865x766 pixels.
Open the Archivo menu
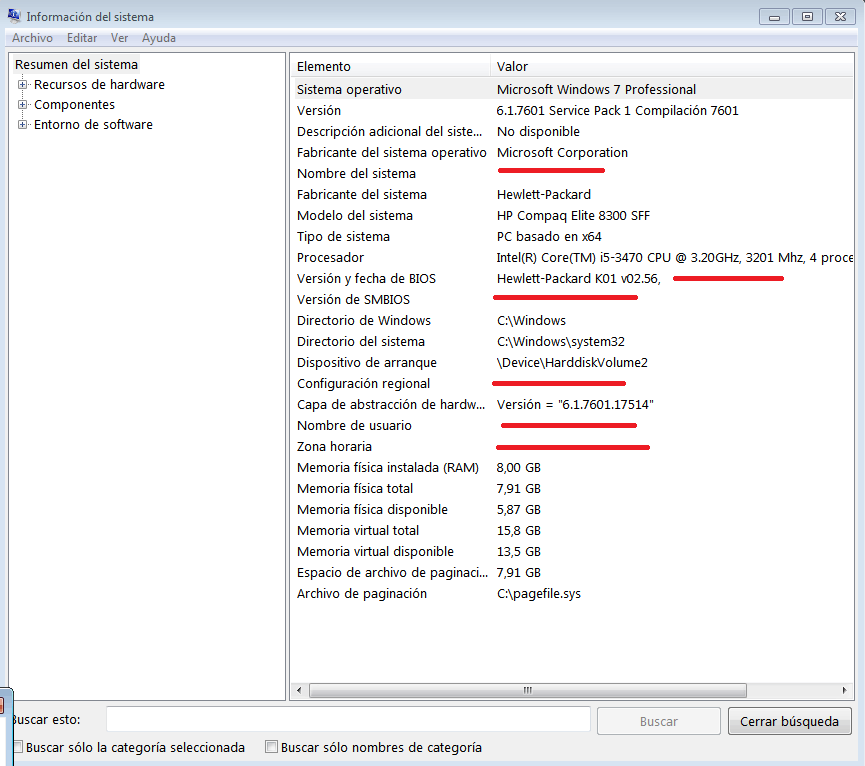point(33,38)
